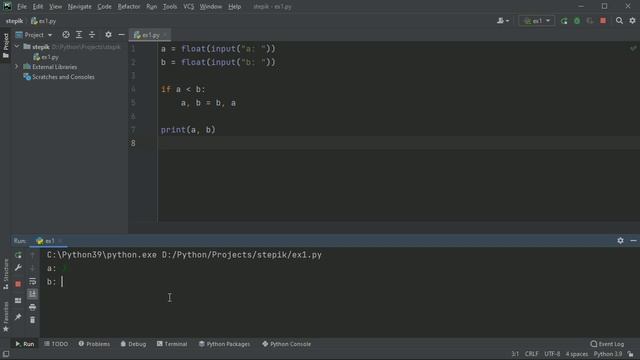Open the Run menu
Screen dimensions: 640x360
click(151, 7)
